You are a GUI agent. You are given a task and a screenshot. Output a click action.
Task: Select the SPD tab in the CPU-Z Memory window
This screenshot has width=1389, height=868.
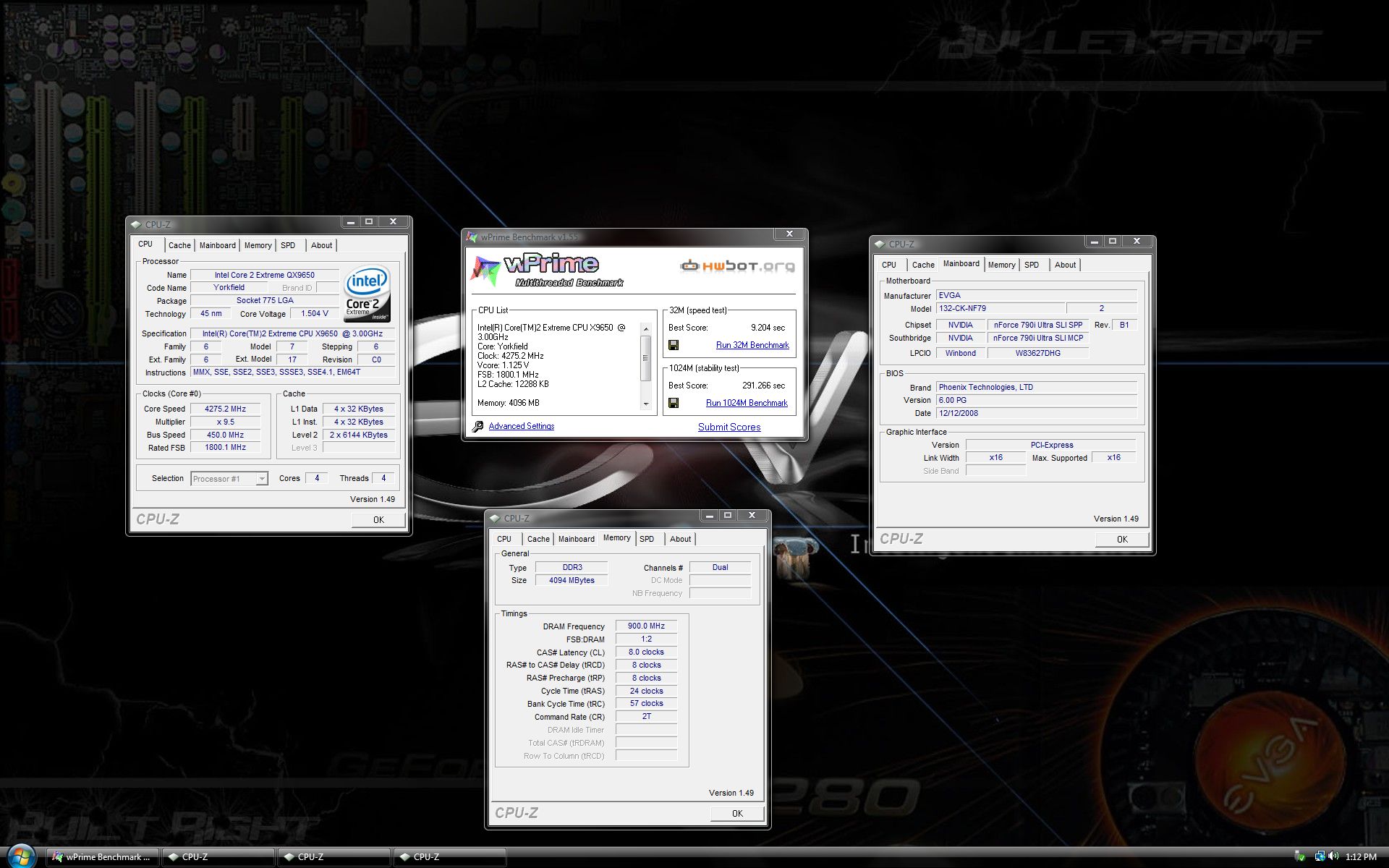click(x=647, y=539)
